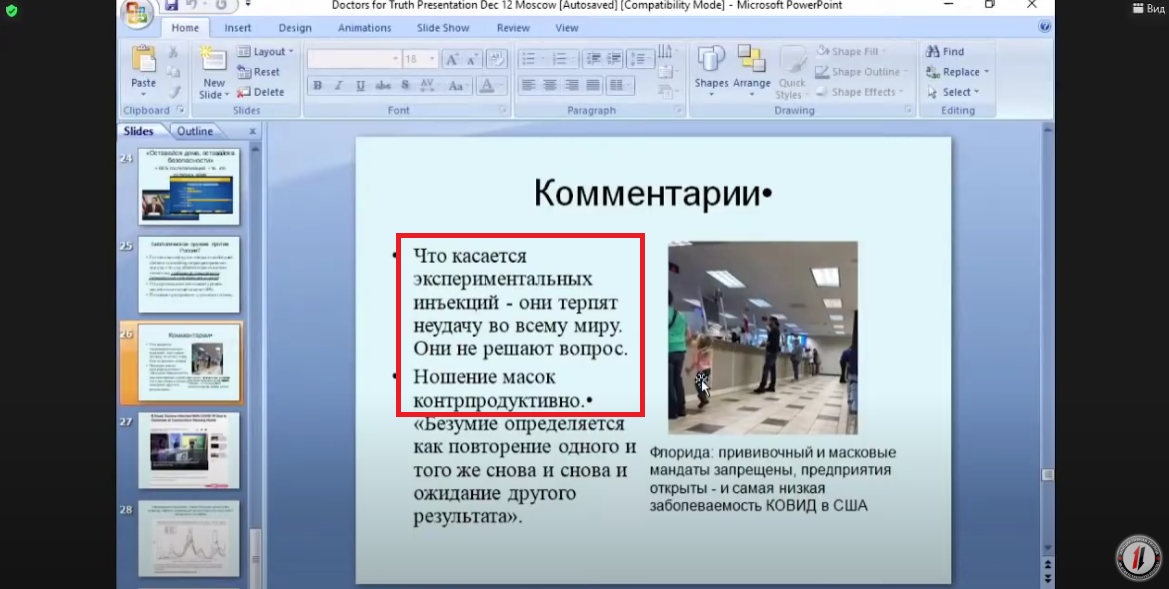Viewport: 1169px width, 589px height.
Task: Open the Office button menu
Action: (x=136, y=14)
